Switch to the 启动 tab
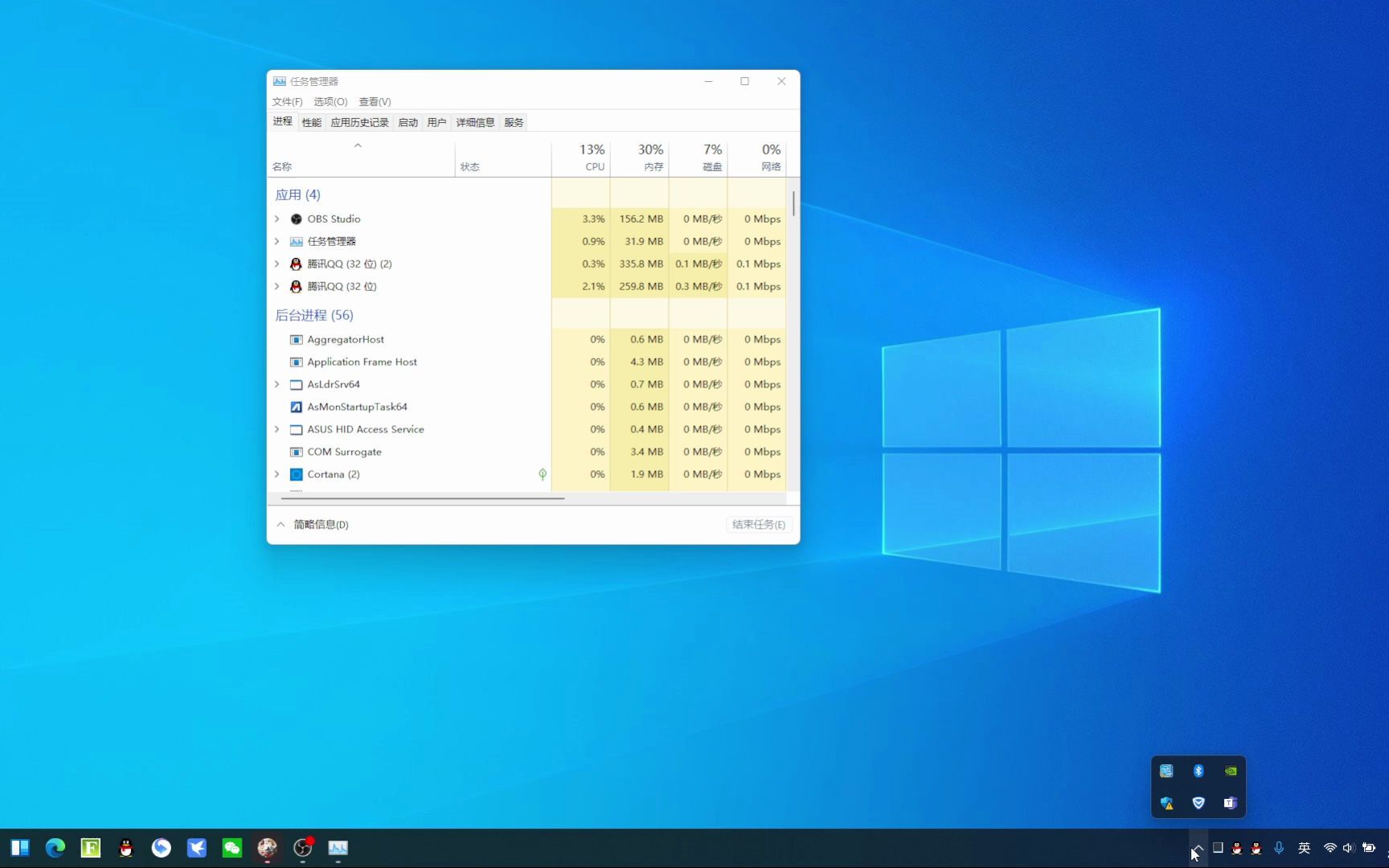 click(408, 122)
